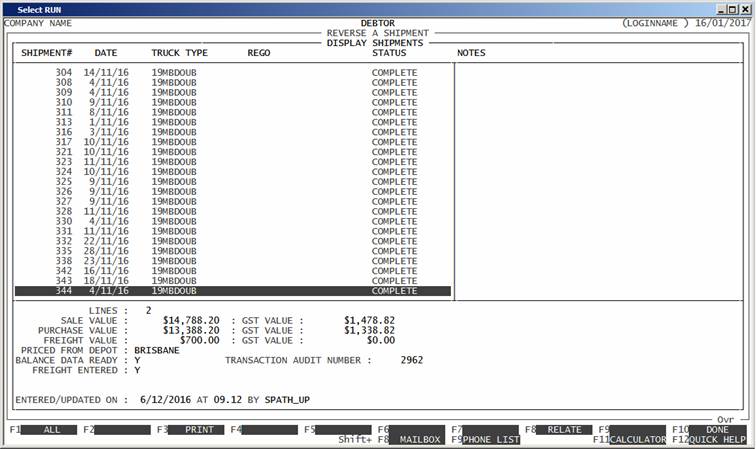The width and height of the screenshot is (756, 449).
Task: Click the Ovr status indicator
Action: pos(725,420)
